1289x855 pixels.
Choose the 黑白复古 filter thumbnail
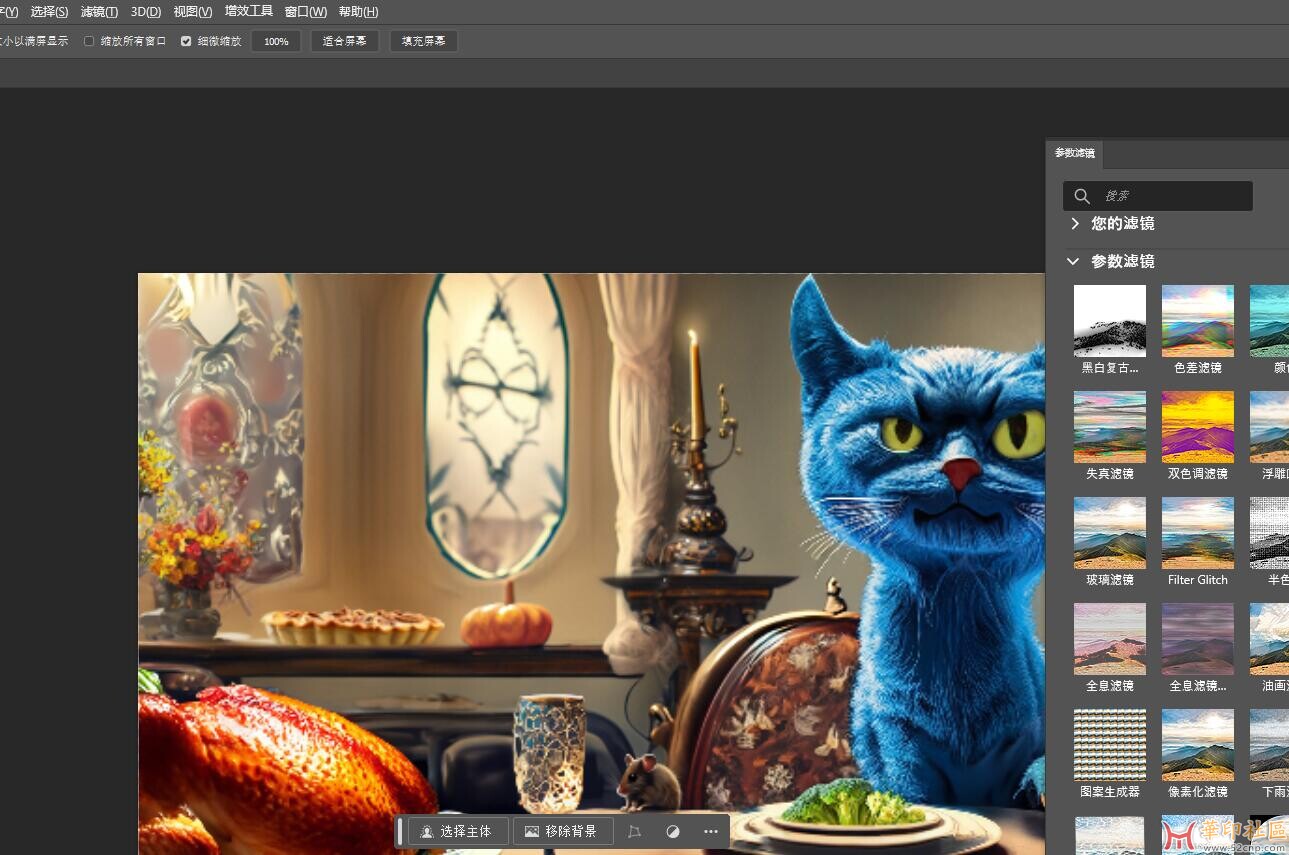1109,321
